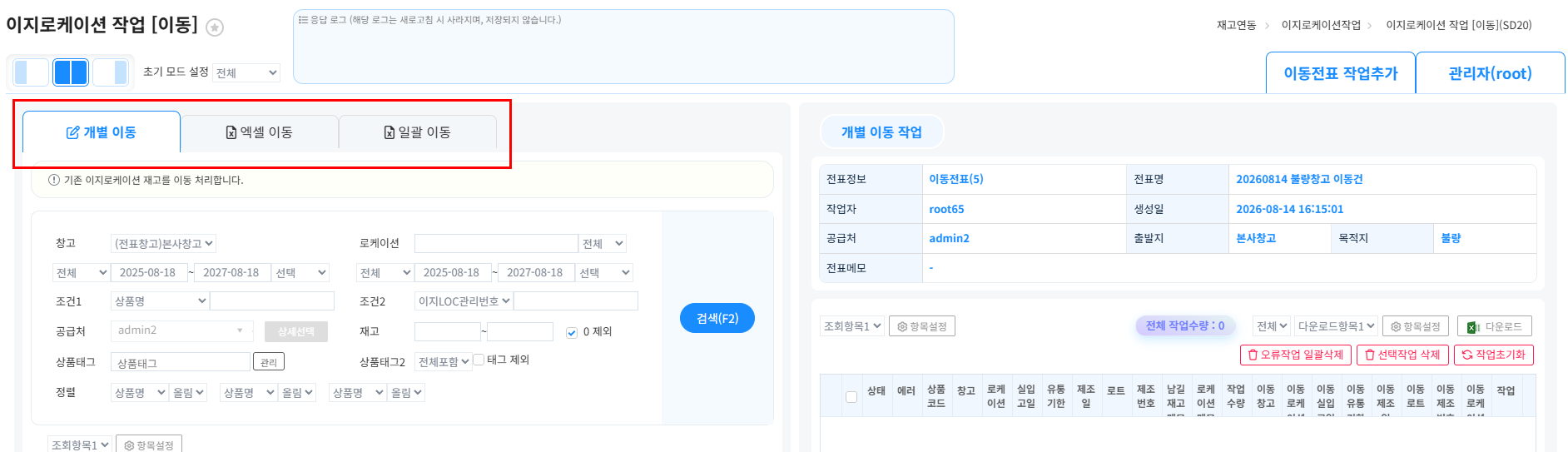Click 오류작업 일괄삭제 trash button
1568x452 pixels.
[1296, 355]
